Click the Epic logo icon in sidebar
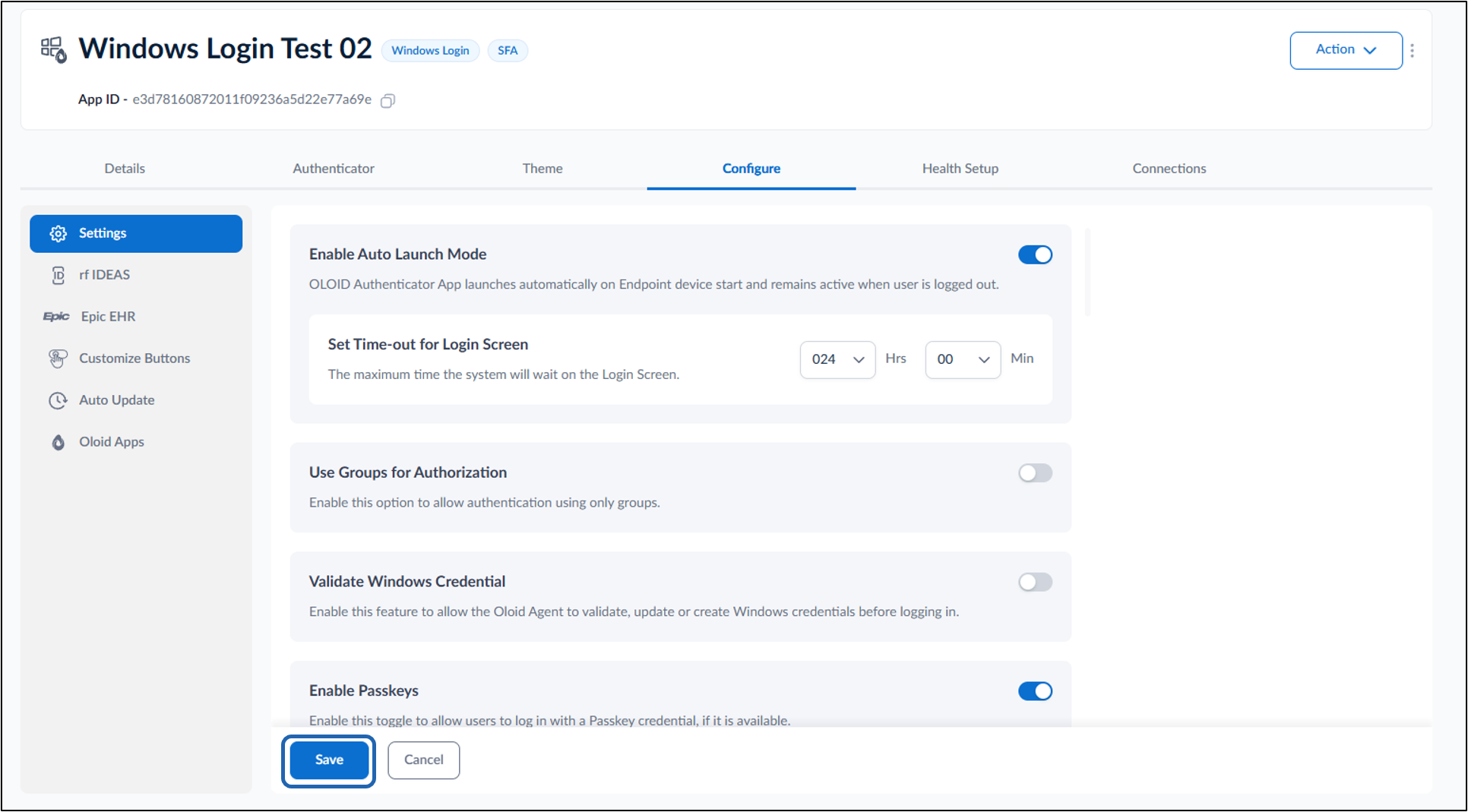Screen dimensions: 1468x812 56,317
